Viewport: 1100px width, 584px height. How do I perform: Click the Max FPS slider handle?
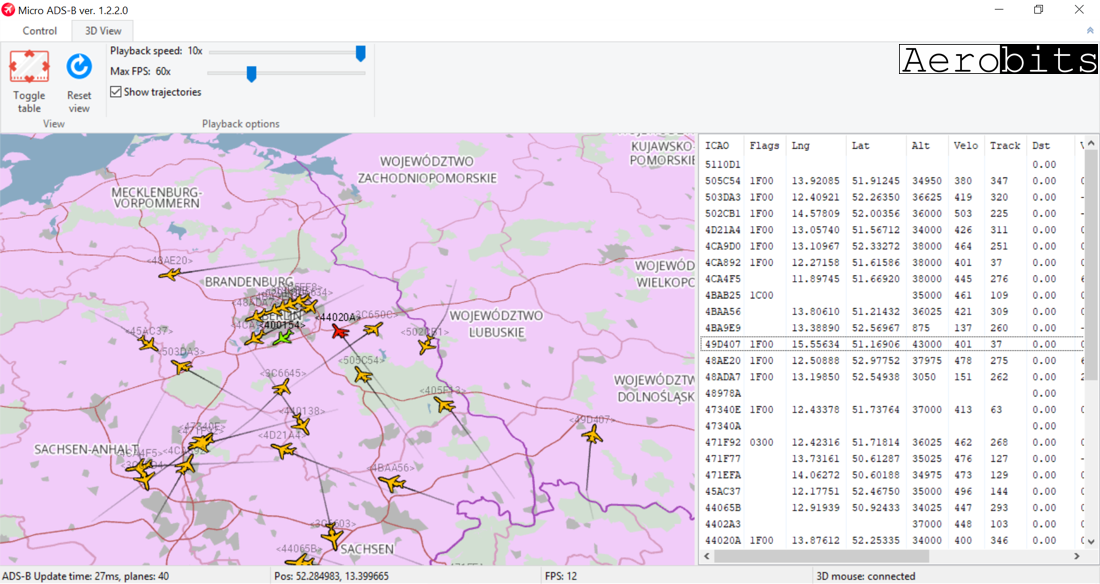251,73
